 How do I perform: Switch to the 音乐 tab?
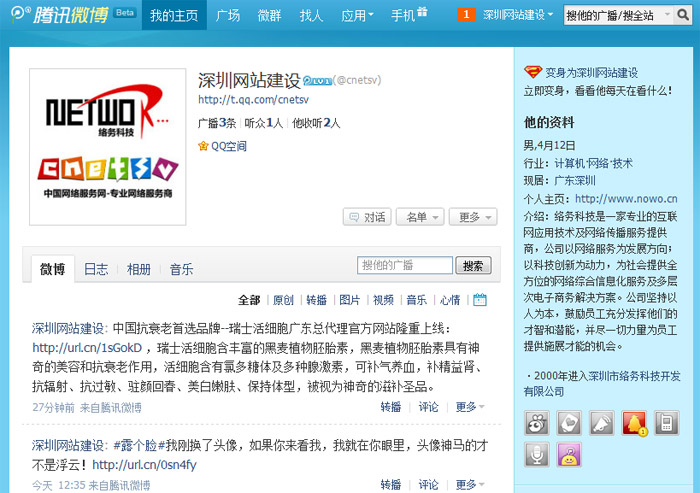181,269
